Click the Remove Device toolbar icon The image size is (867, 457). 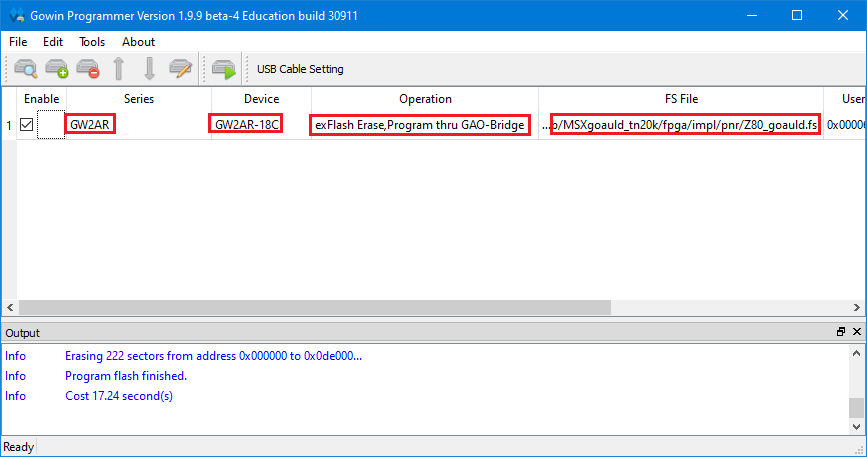[x=87, y=69]
